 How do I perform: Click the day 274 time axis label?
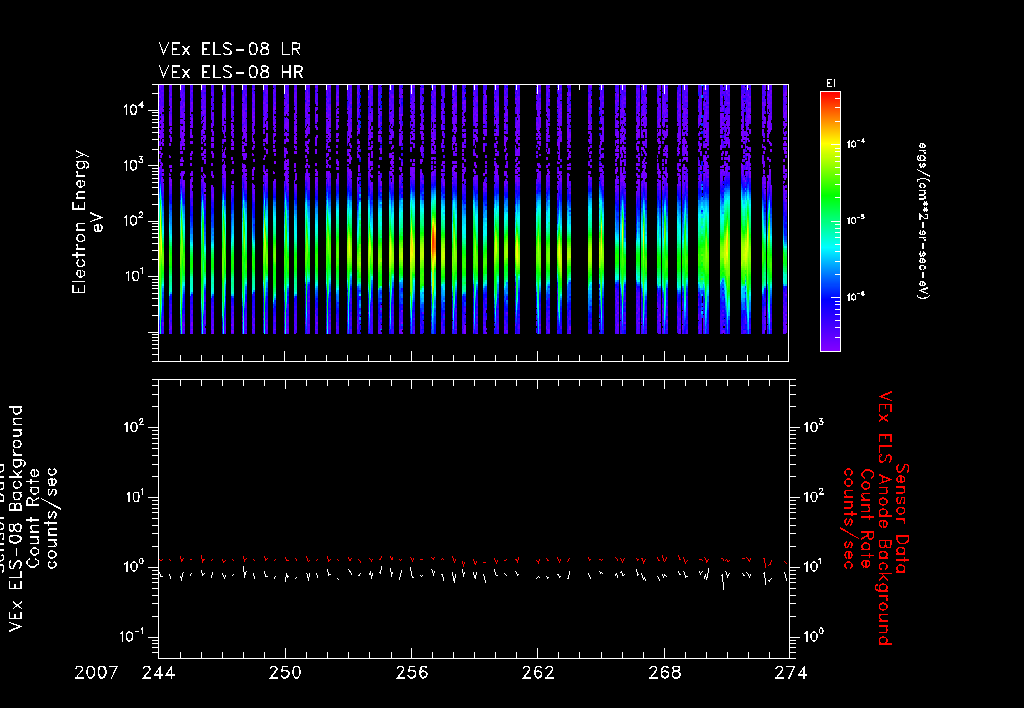pyautogui.click(x=790, y=673)
